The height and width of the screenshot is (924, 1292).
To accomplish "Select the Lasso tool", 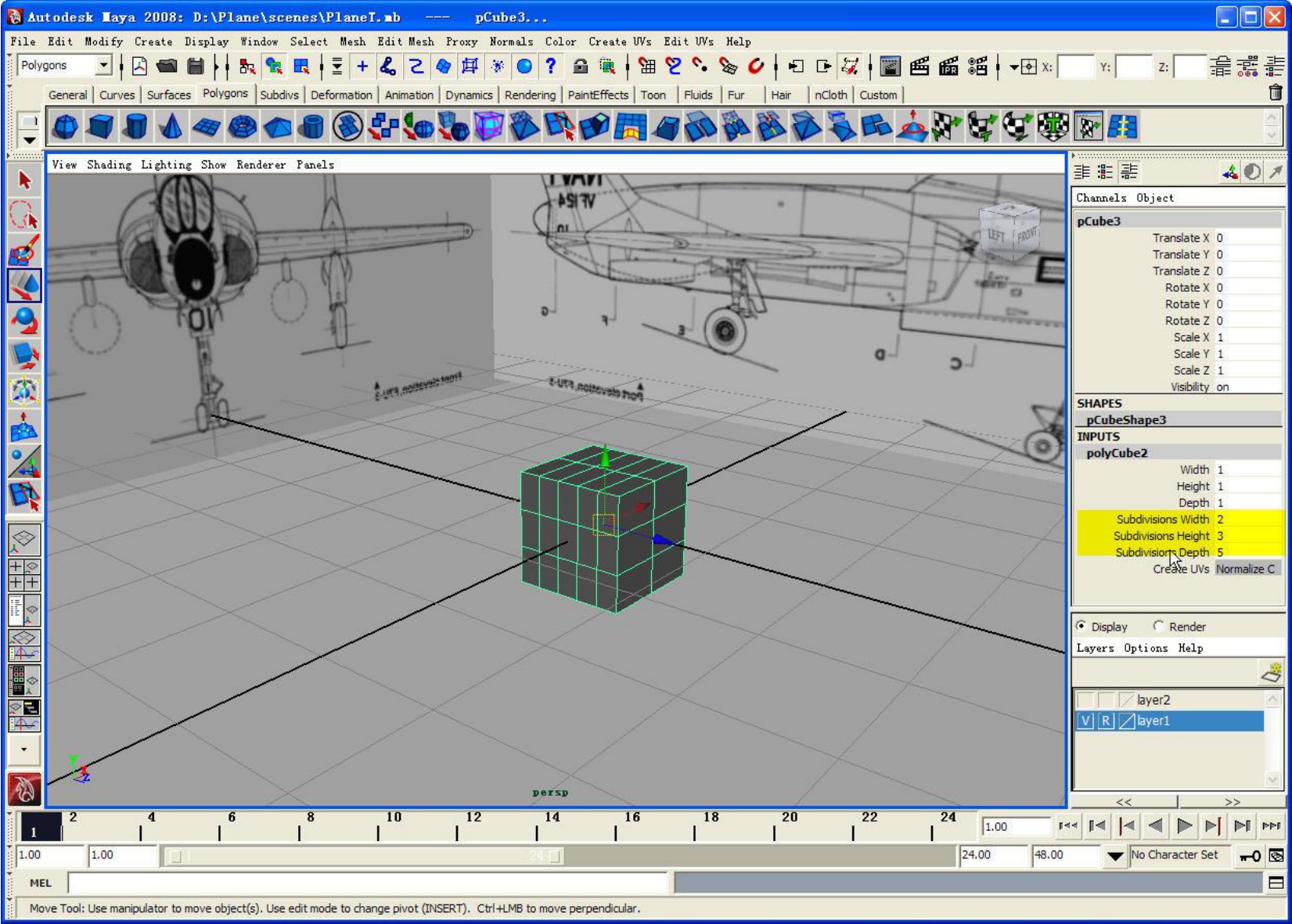I will click(x=24, y=215).
